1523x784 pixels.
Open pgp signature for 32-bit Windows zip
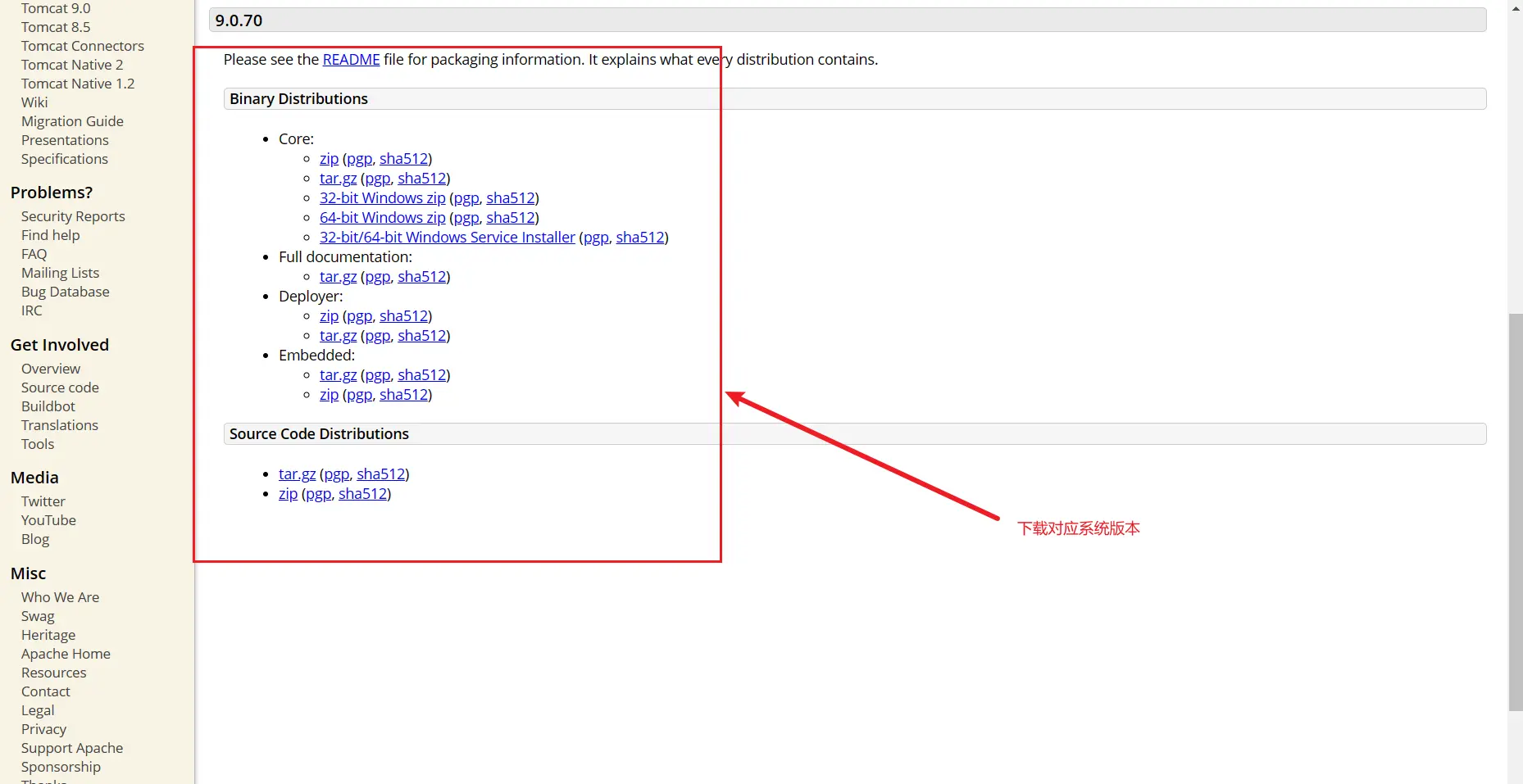tap(466, 198)
